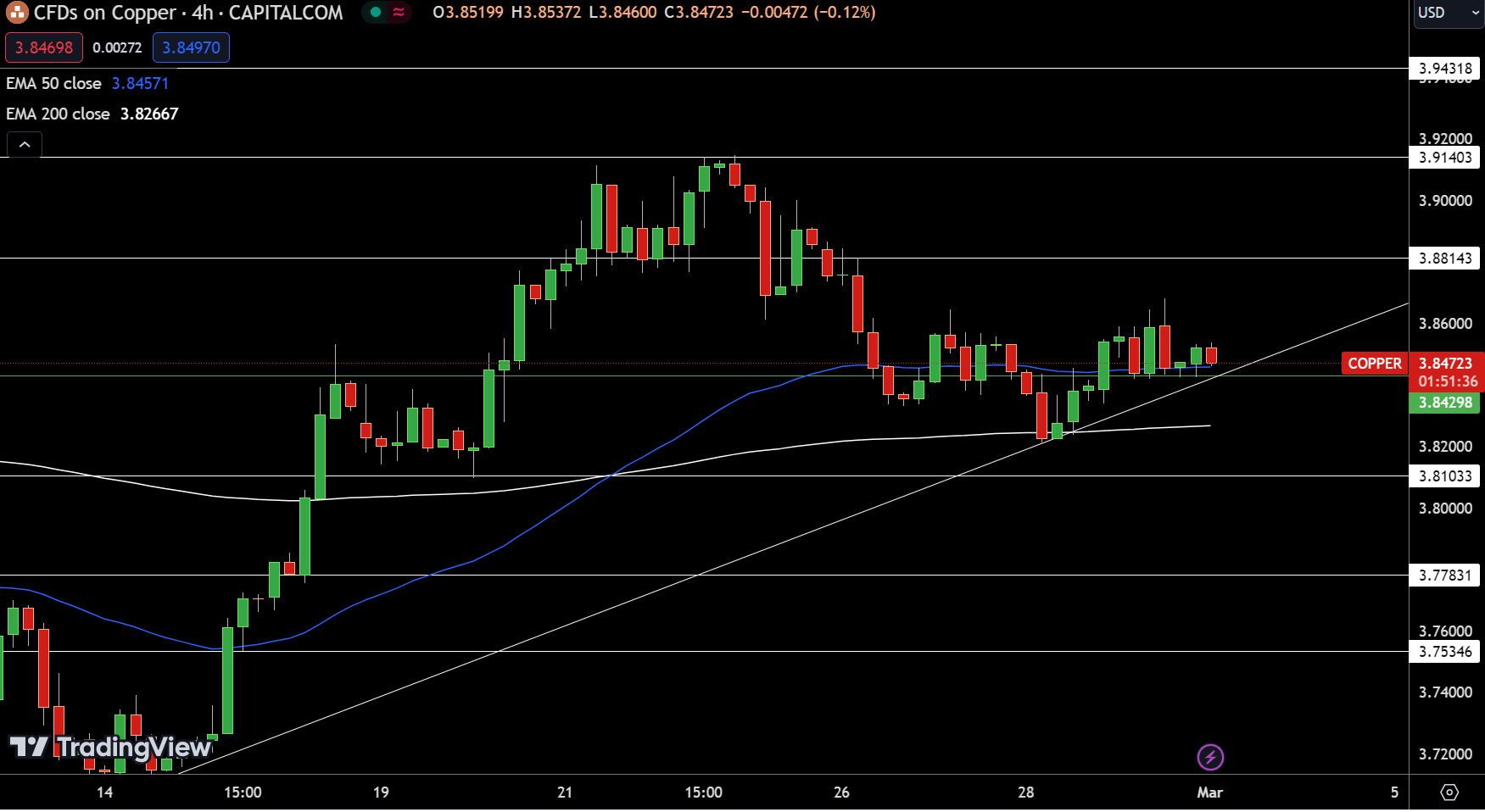Viewport: 1485px width, 812px height.
Task: Click the red COPPER symbol label tag
Action: point(1374,364)
